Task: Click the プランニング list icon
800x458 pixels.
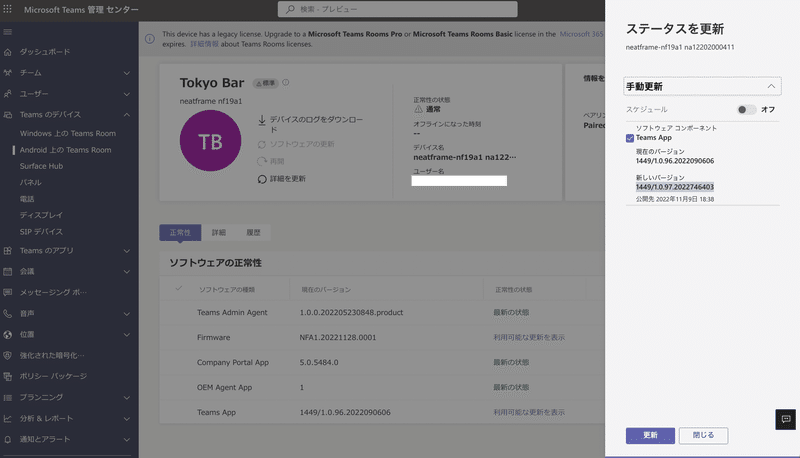Action: (x=8, y=397)
